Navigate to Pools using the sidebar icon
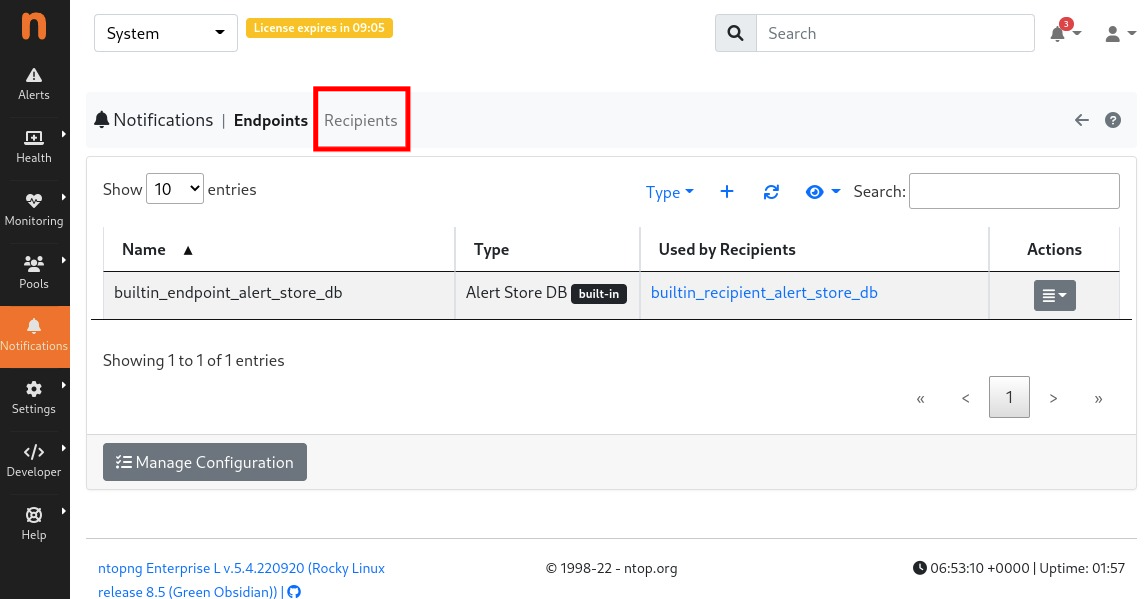The width and height of the screenshot is (1147, 599). point(33,271)
